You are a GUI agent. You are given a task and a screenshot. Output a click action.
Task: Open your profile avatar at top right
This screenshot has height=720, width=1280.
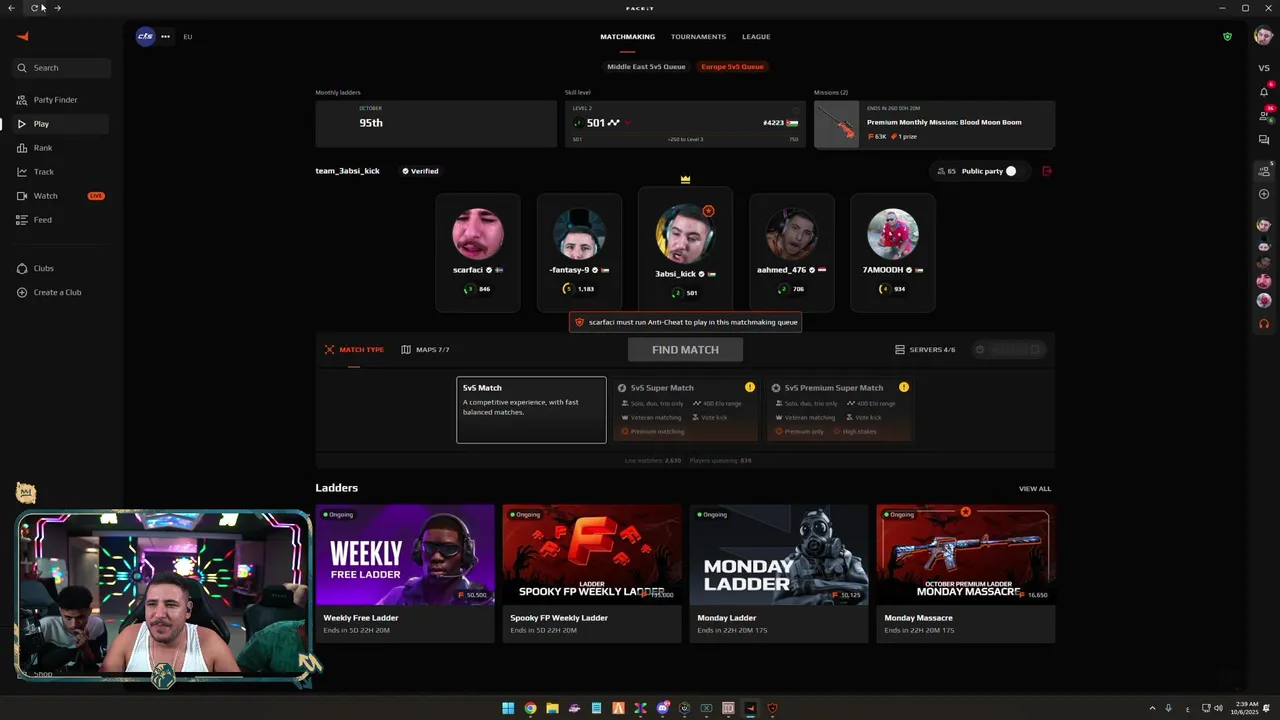(1262, 36)
